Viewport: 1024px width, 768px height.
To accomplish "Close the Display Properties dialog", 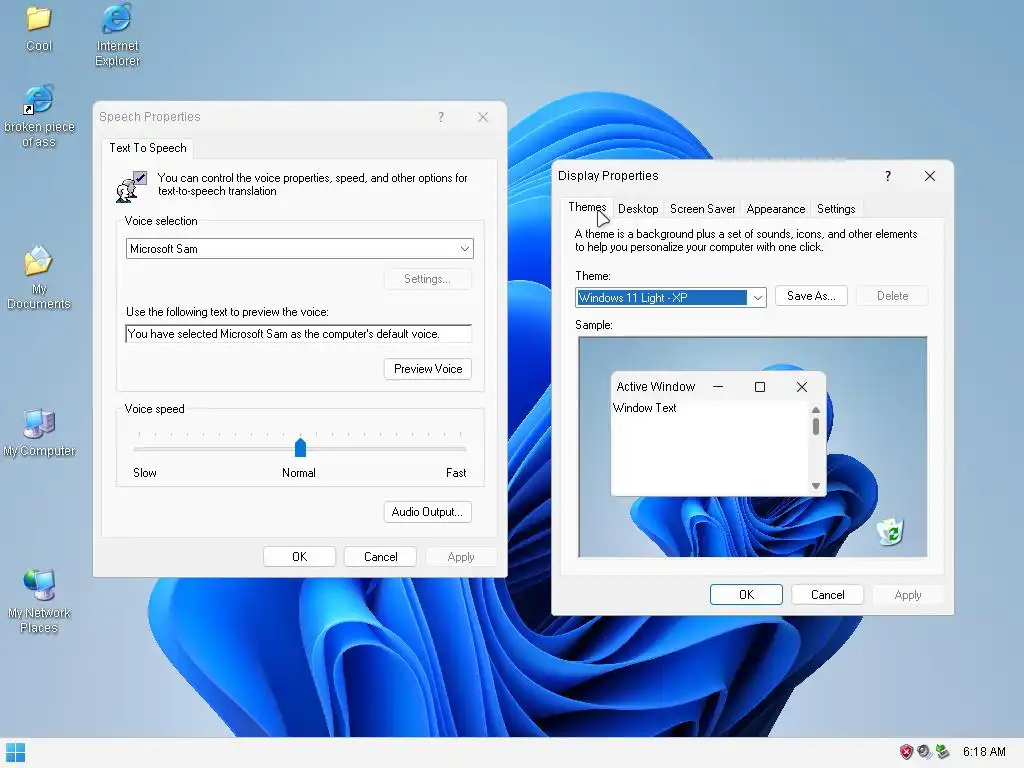I will click(929, 176).
